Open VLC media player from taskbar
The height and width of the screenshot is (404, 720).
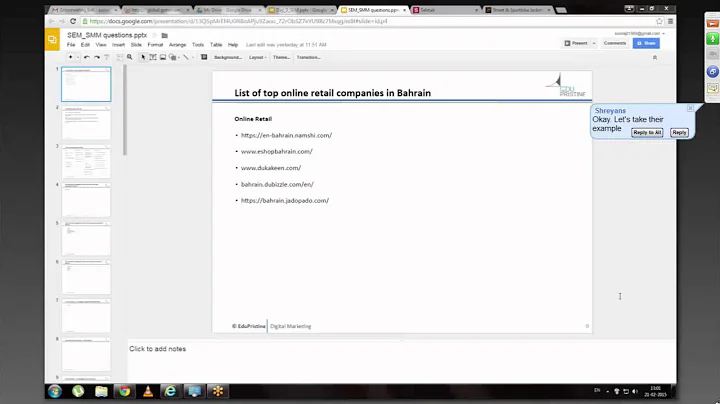[148, 391]
